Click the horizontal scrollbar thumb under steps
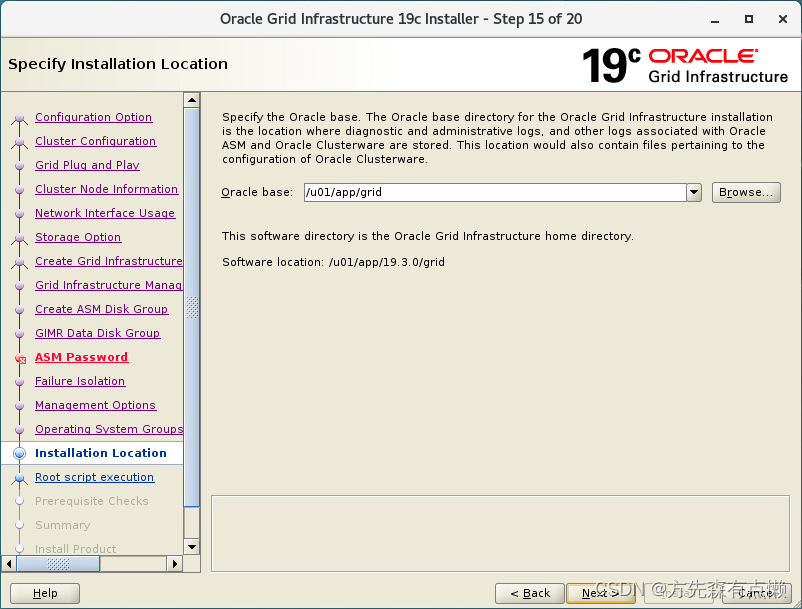The width and height of the screenshot is (802, 609). pos(58,564)
